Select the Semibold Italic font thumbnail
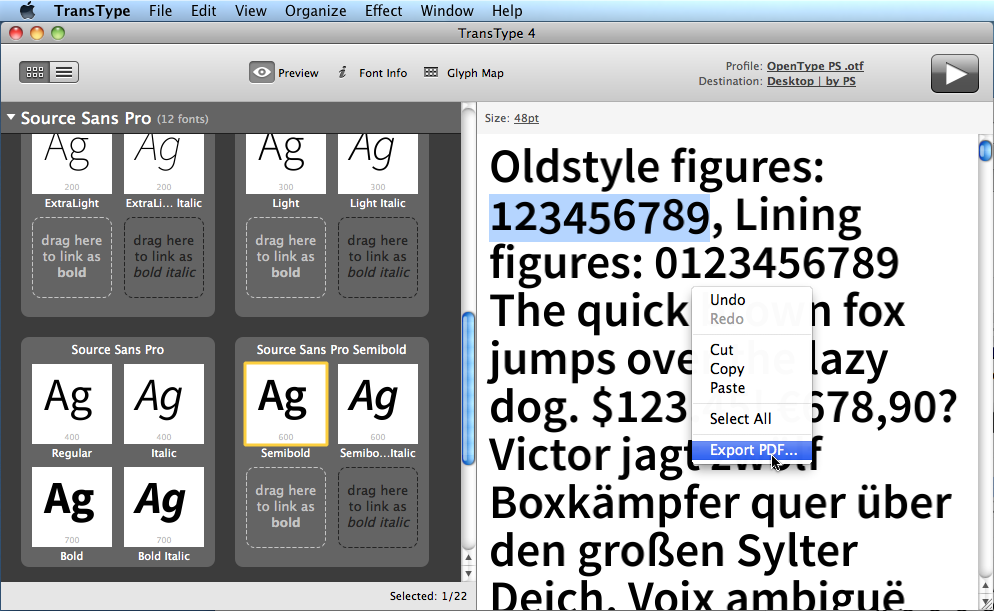This screenshot has width=994, height=611. point(378,404)
